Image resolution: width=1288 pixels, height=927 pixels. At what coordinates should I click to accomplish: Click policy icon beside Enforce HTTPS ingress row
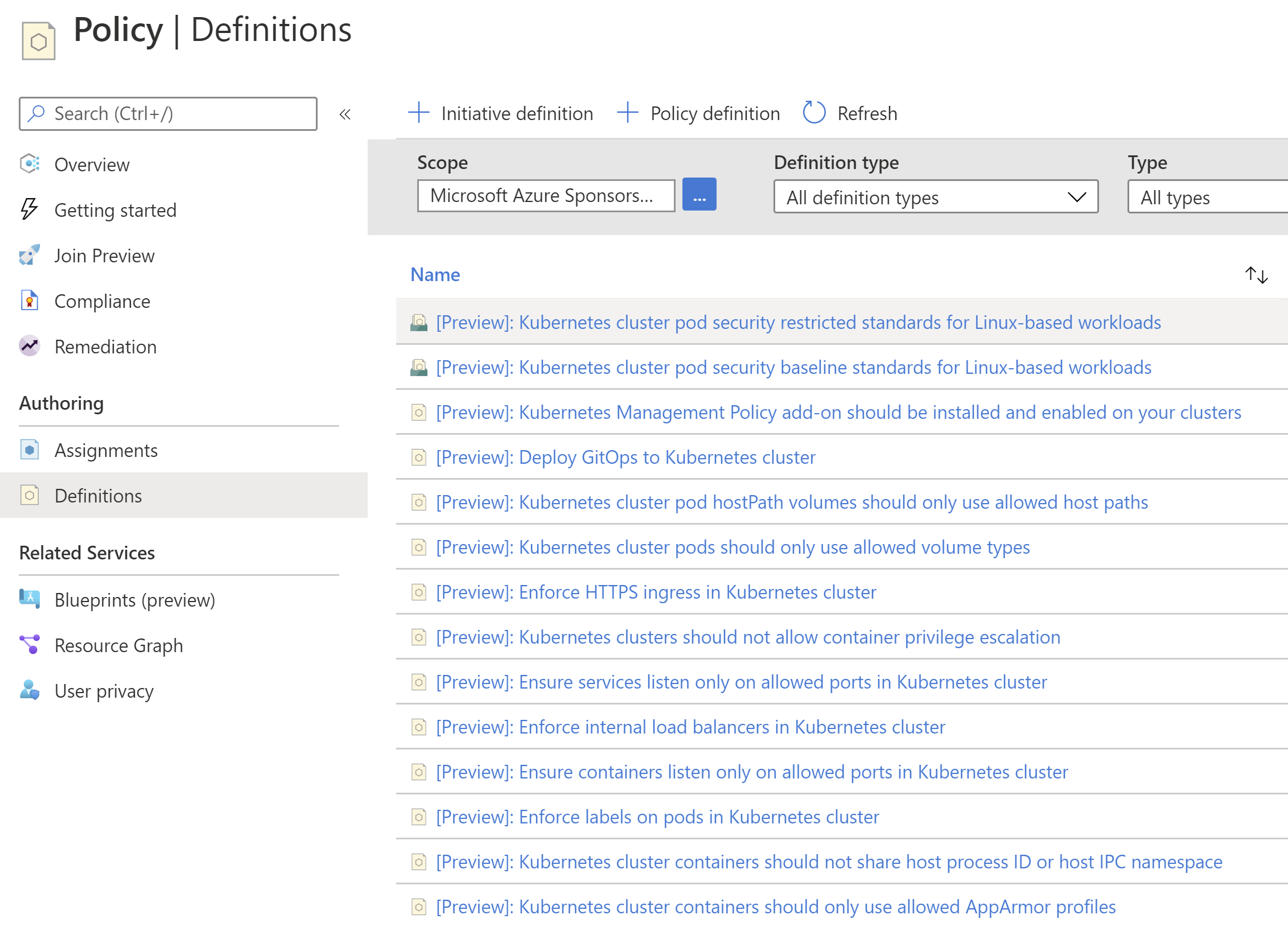419,592
